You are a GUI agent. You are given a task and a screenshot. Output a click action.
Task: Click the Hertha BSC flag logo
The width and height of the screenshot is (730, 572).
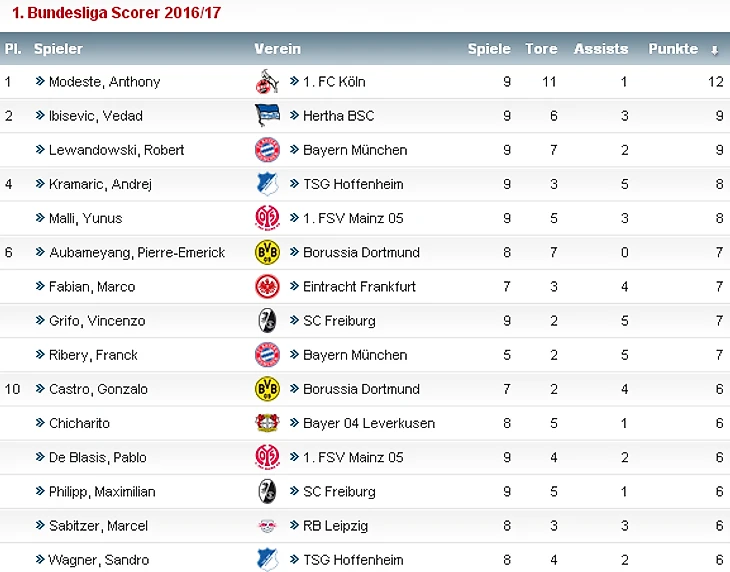tap(267, 115)
